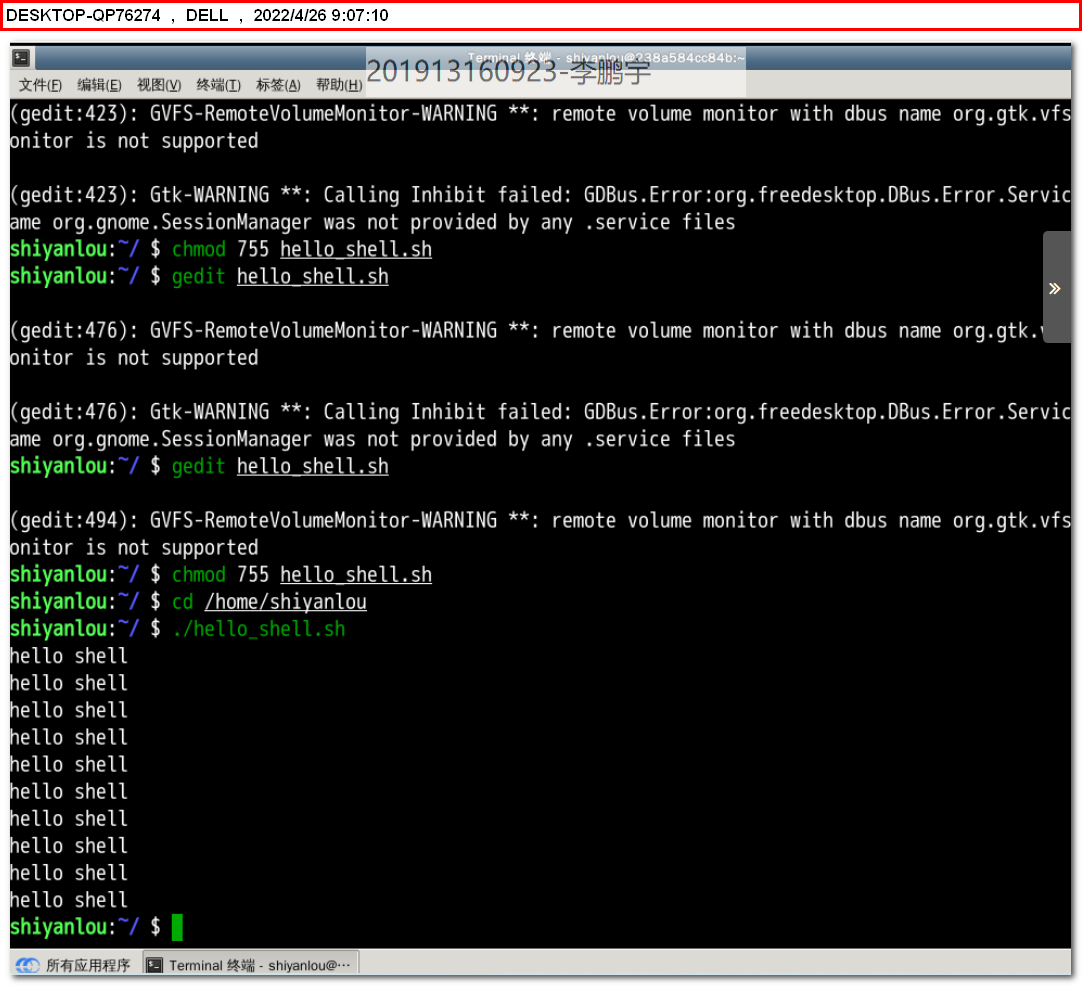
Task: Click the last hello shell output line
Action: 69,900
